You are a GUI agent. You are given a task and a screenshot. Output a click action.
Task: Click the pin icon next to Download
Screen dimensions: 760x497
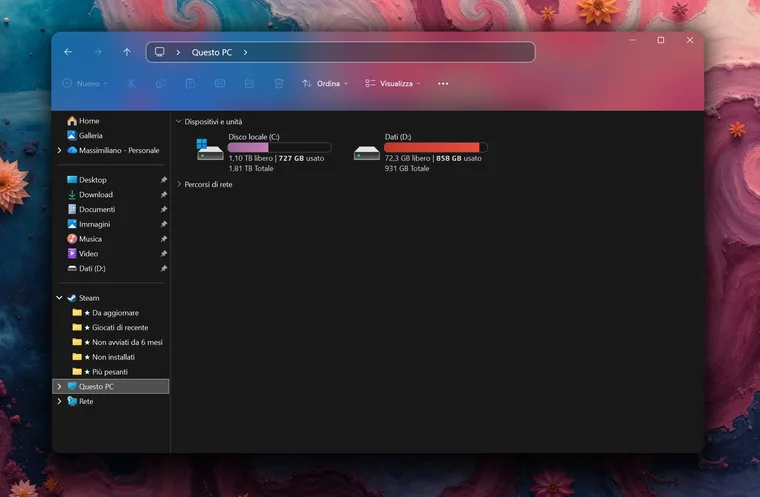point(164,194)
